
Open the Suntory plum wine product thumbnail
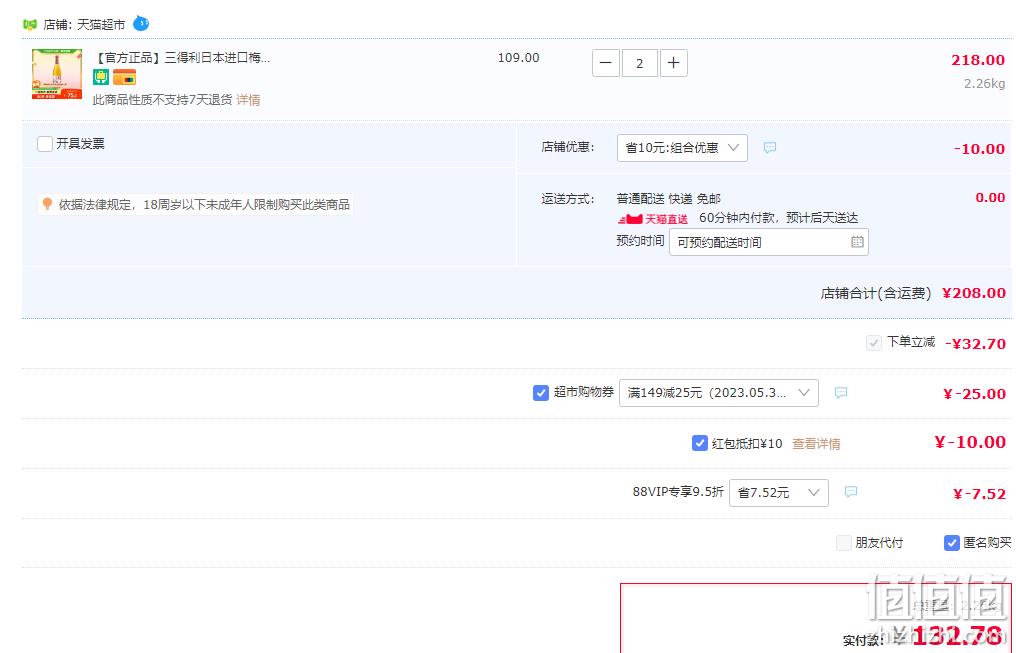pyautogui.click(x=57, y=74)
